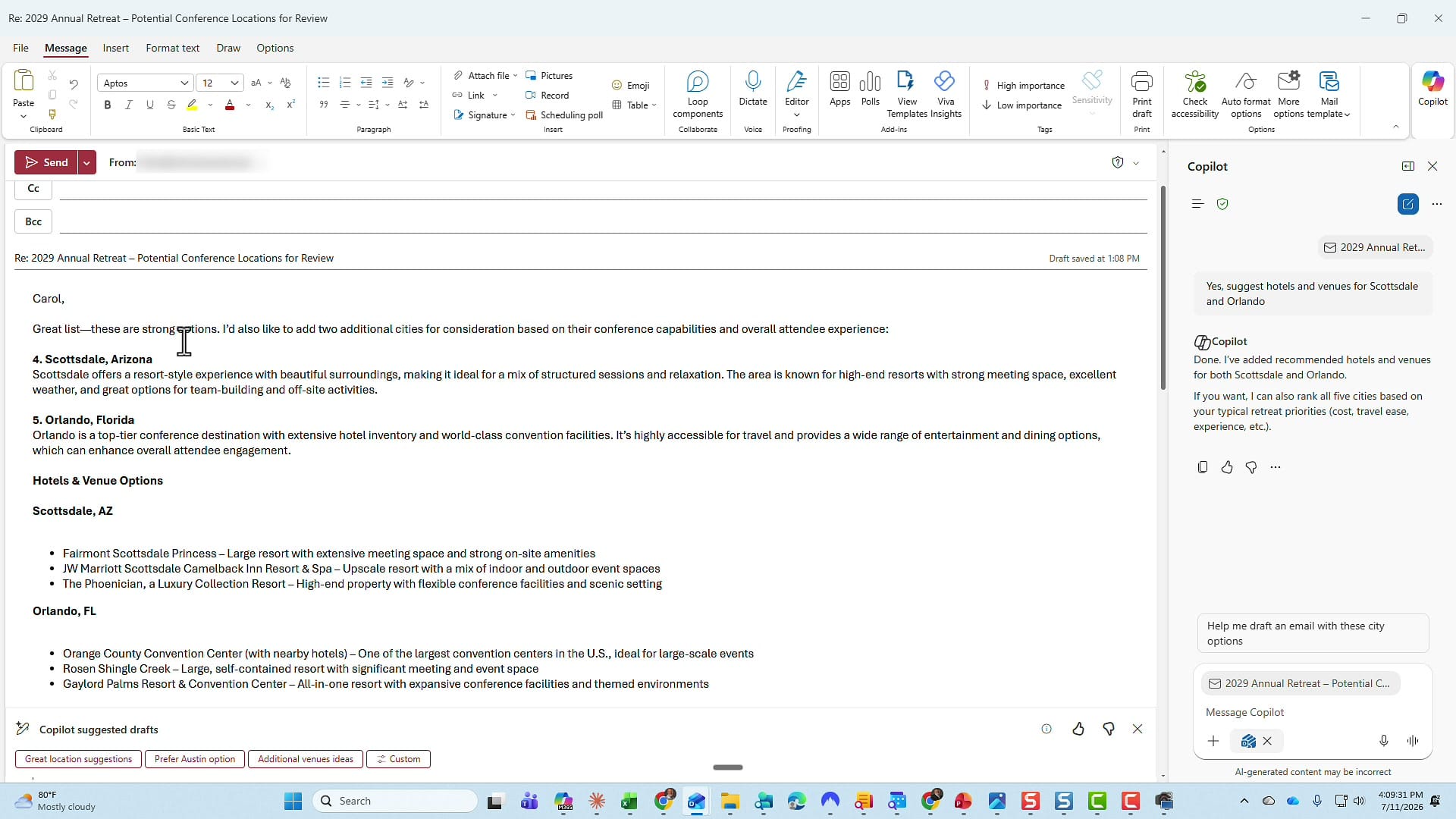Open the Send options arrow
1456x819 pixels.
click(87, 162)
